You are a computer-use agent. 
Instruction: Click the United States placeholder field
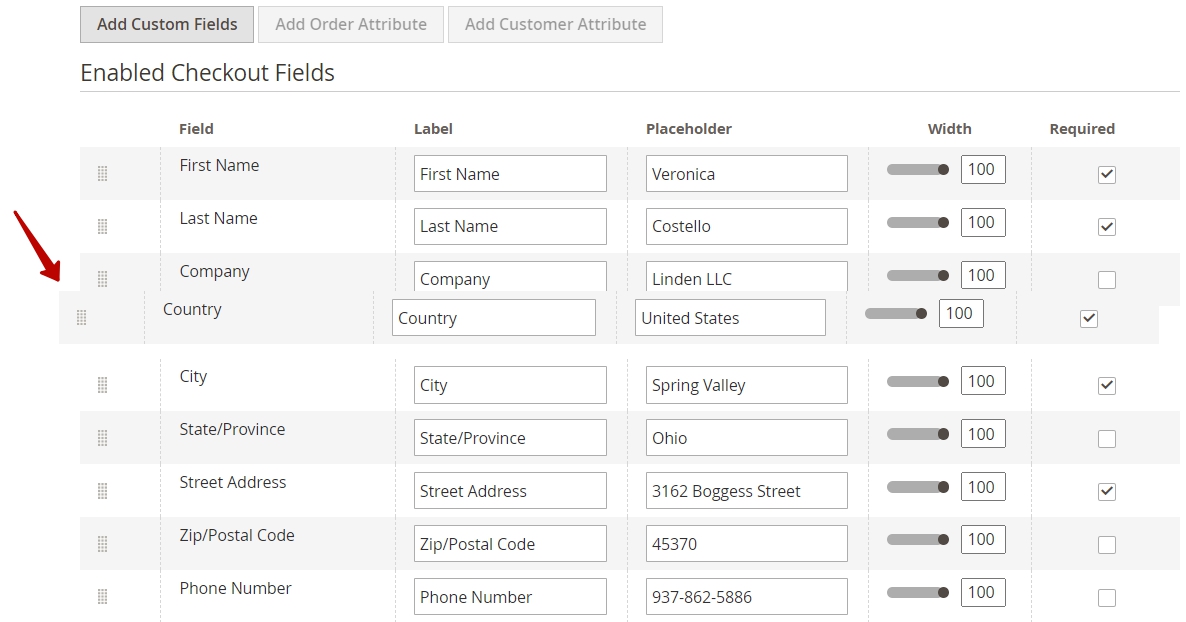(731, 318)
